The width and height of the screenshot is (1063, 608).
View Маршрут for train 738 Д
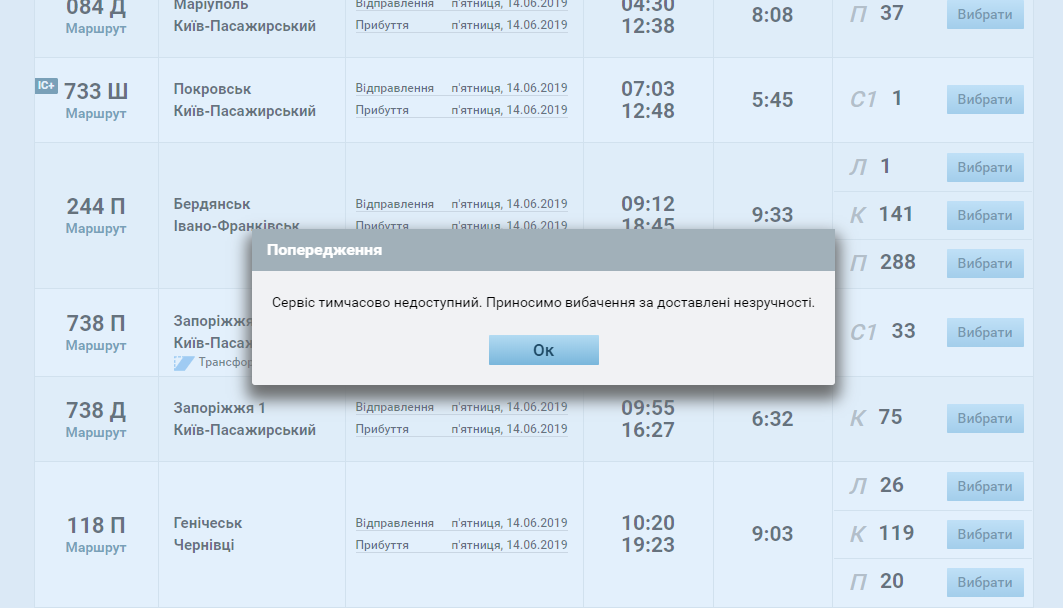point(96,433)
